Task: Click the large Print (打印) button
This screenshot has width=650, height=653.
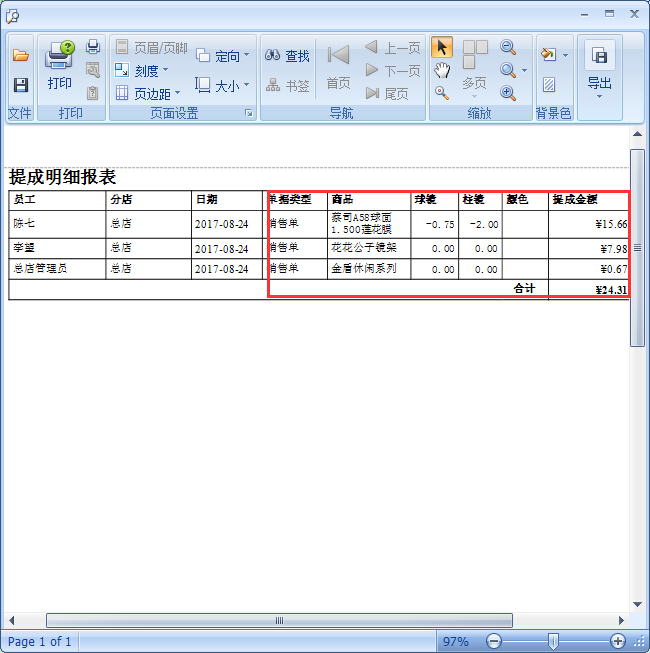Action: (60, 66)
